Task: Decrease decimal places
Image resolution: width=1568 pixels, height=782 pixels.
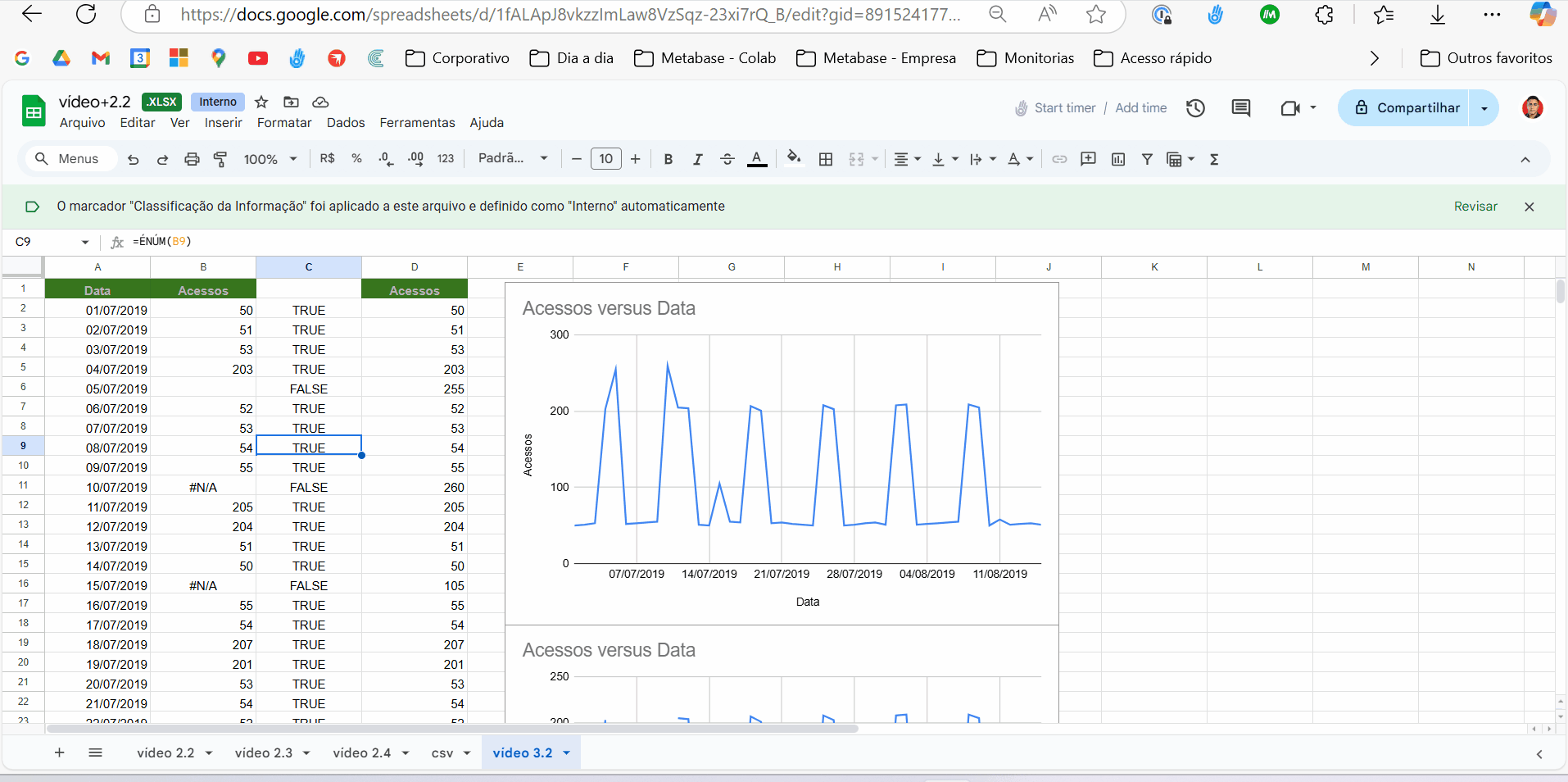Action: tap(386, 158)
